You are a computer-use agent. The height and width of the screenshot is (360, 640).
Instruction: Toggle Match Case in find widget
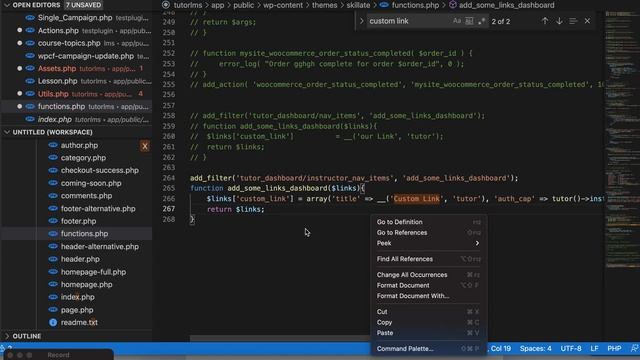(x=457, y=21)
